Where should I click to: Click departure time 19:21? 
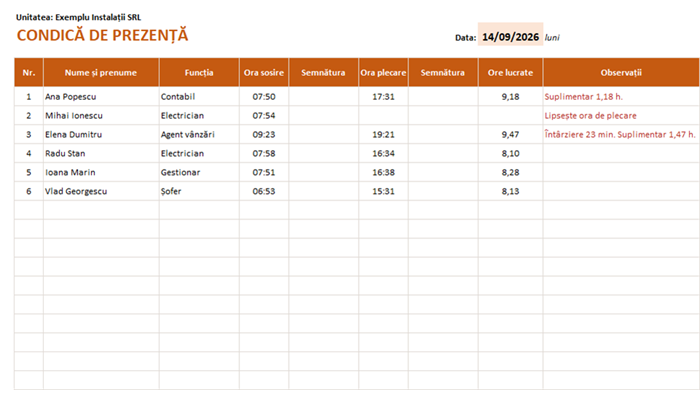click(x=383, y=134)
